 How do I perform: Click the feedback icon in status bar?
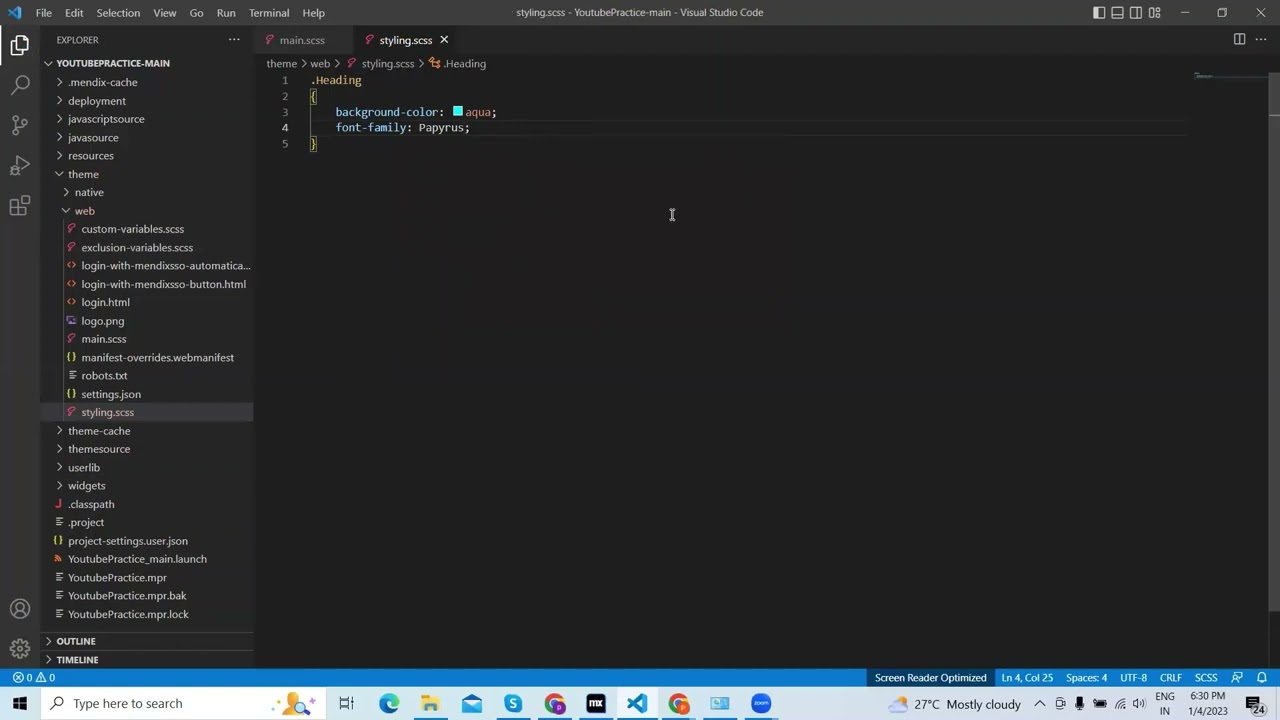(x=1237, y=677)
